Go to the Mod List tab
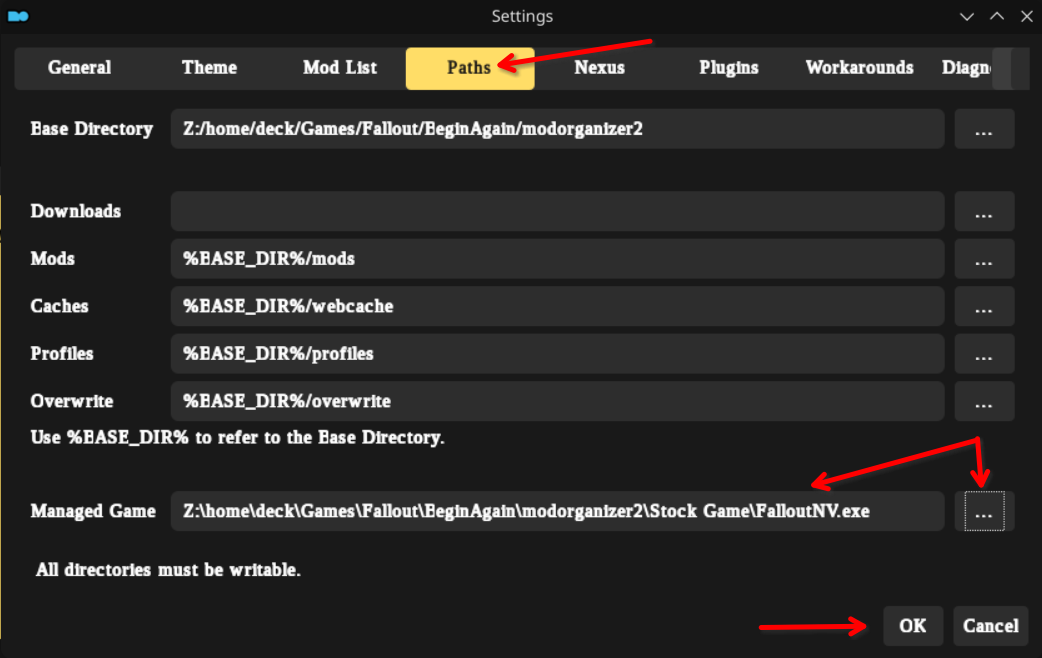Image resolution: width=1042 pixels, height=658 pixels. pos(340,68)
